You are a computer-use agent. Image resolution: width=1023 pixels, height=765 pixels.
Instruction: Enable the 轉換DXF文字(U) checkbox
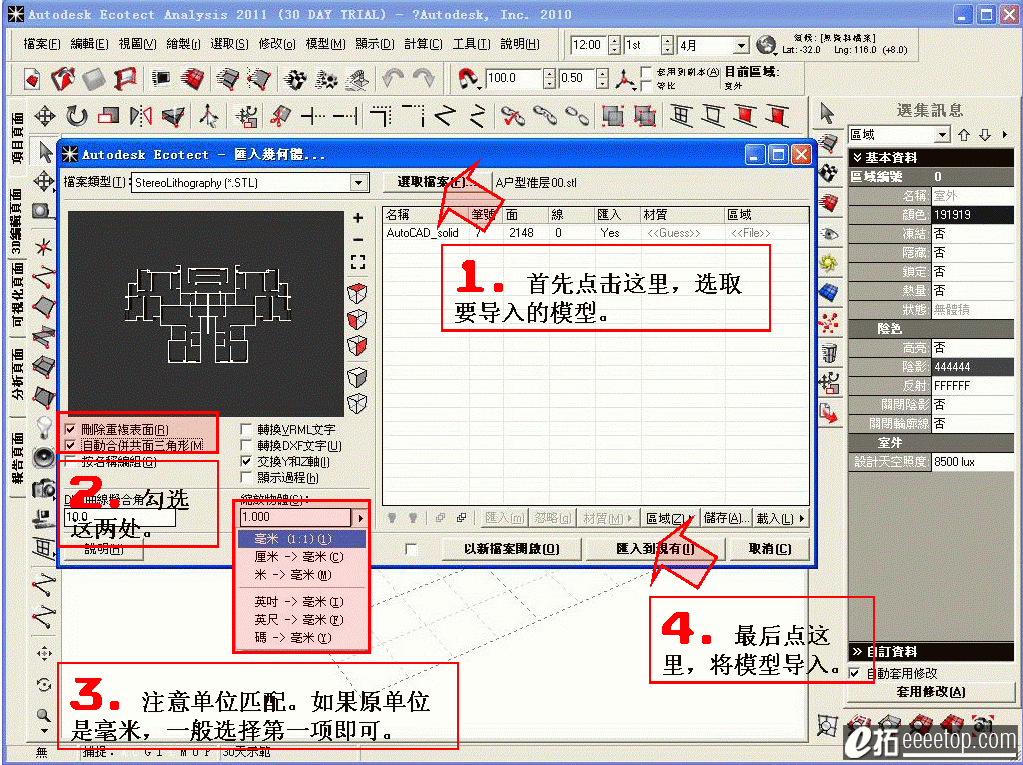[246, 445]
